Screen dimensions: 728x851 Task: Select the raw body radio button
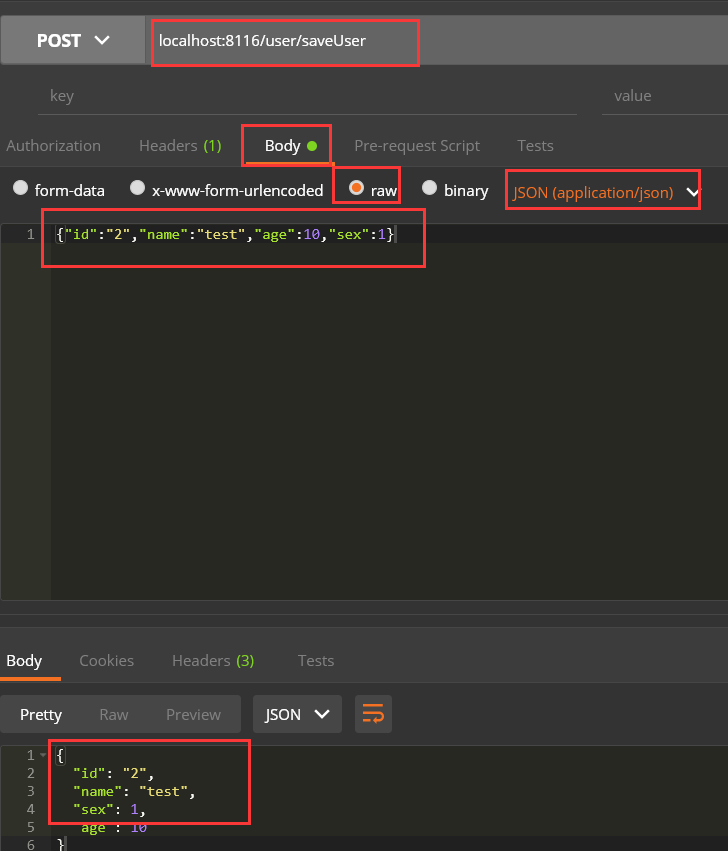click(x=356, y=188)
